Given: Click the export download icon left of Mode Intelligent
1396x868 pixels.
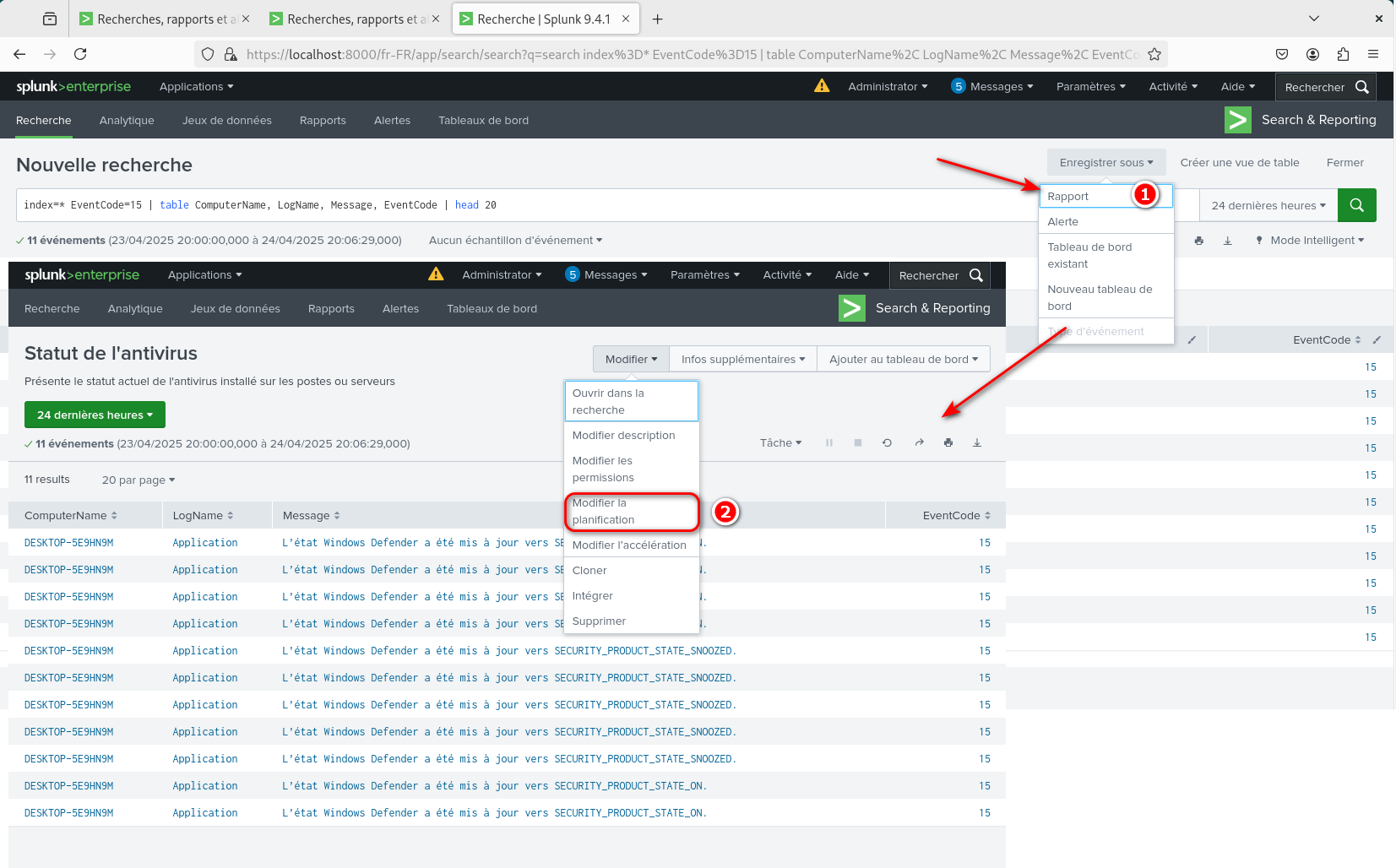Looking at the screenshot, I should click(1228, 241).
